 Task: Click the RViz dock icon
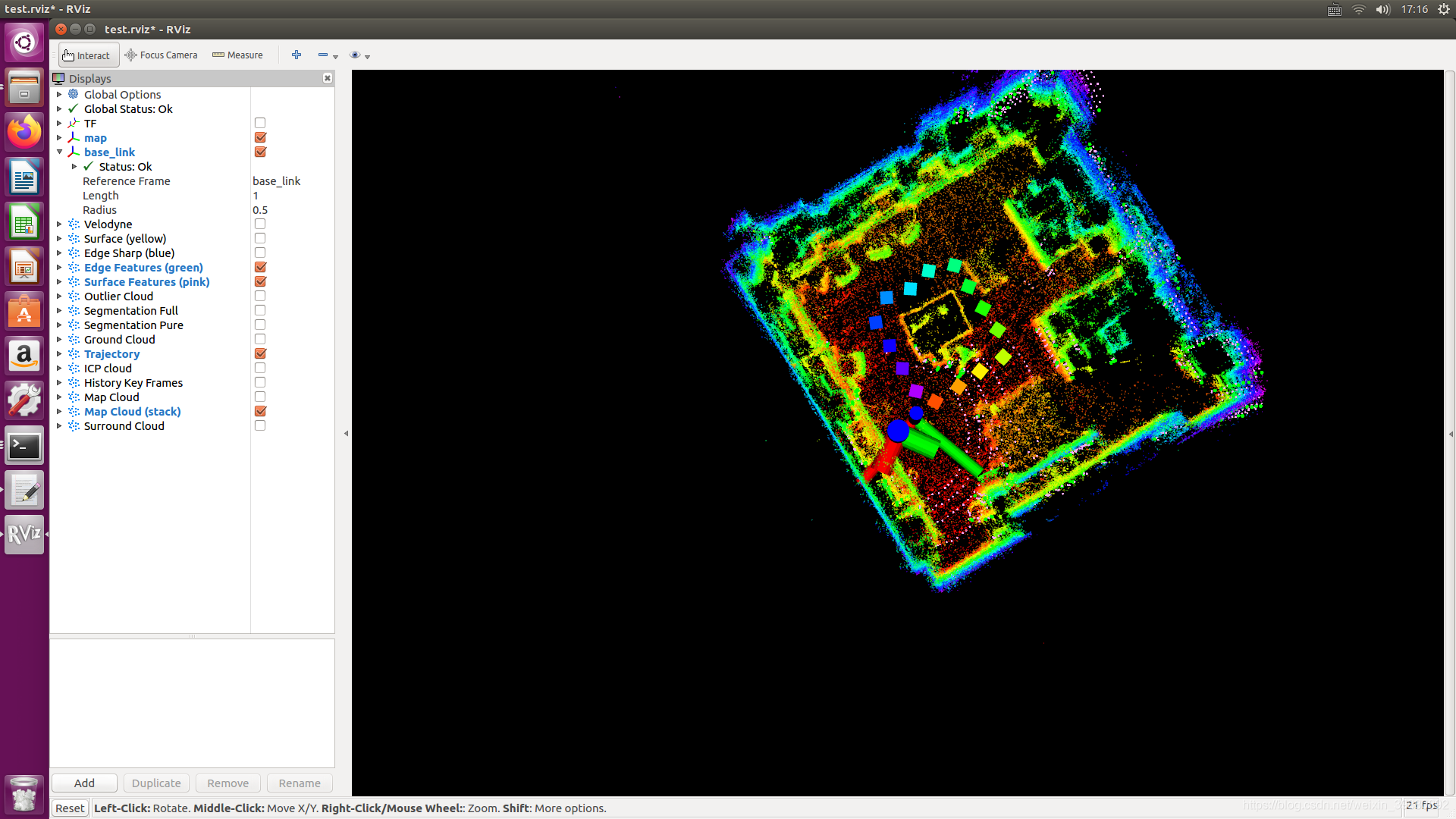click(24, 535)
